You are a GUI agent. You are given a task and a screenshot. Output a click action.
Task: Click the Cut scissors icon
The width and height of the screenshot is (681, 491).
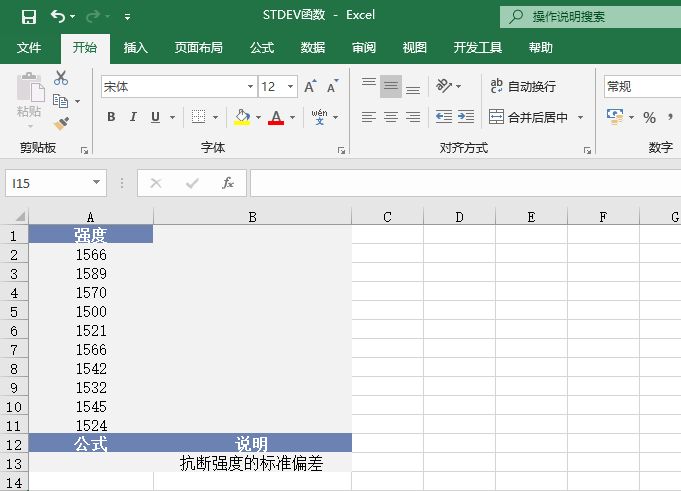61,78
